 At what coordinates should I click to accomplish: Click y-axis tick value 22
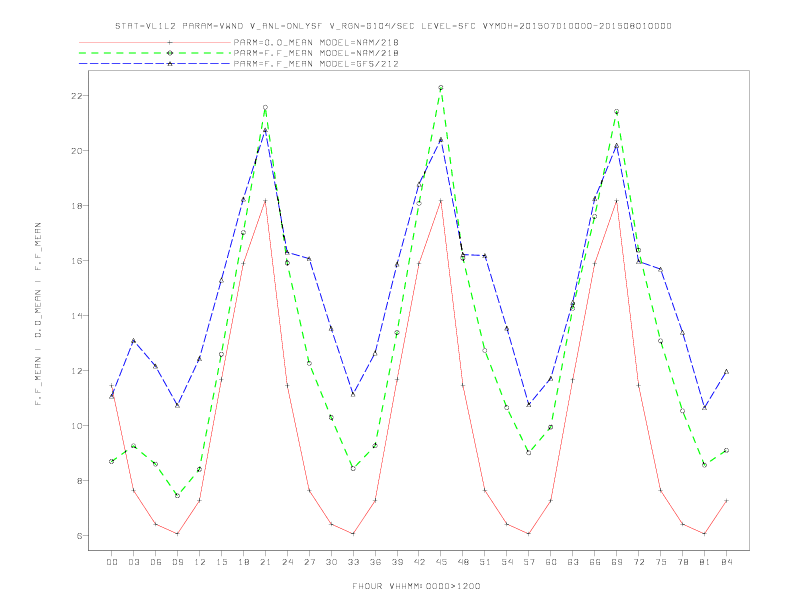(x=77, y=95)
